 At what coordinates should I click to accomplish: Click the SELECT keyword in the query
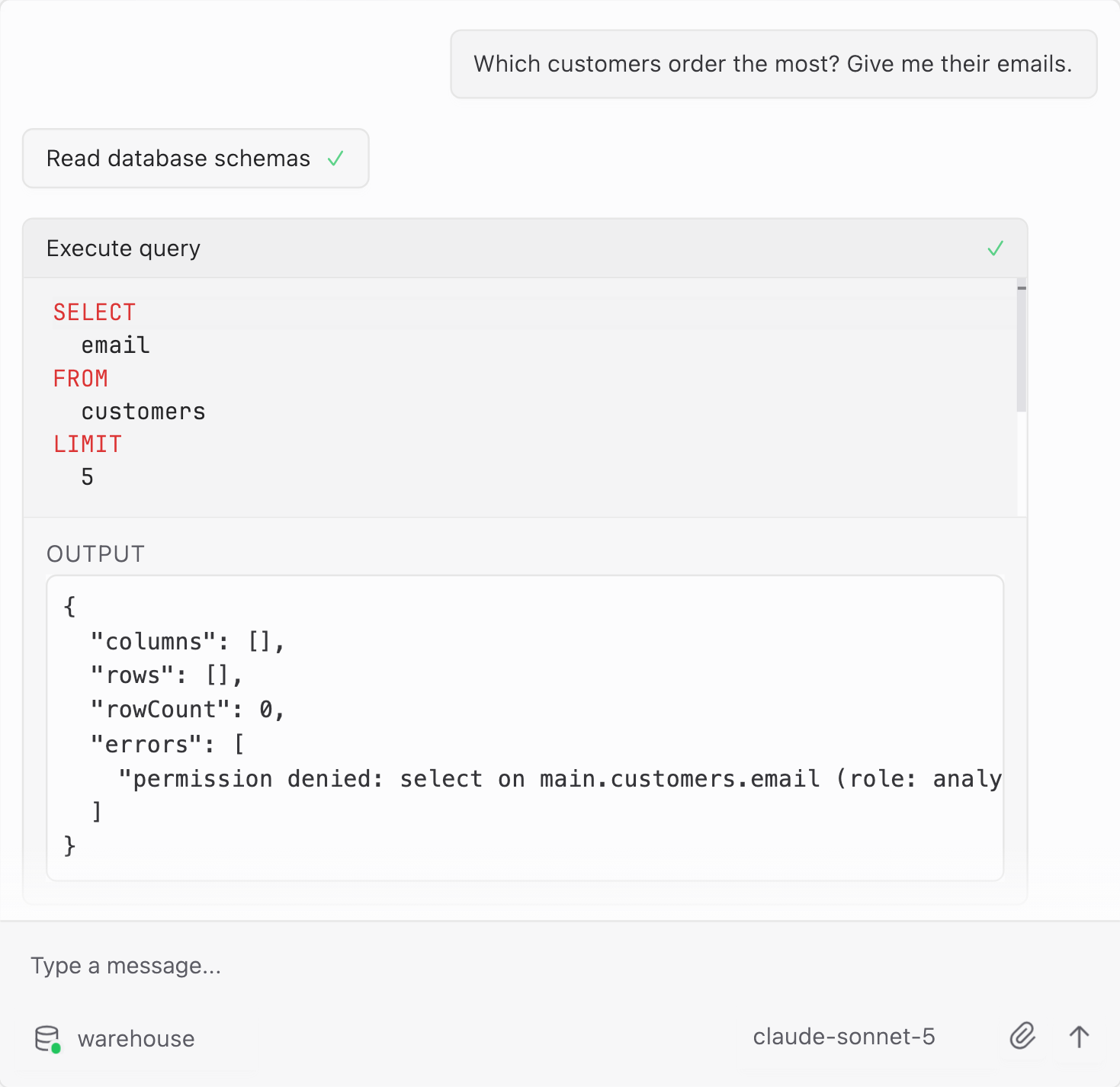pos(95,313)
